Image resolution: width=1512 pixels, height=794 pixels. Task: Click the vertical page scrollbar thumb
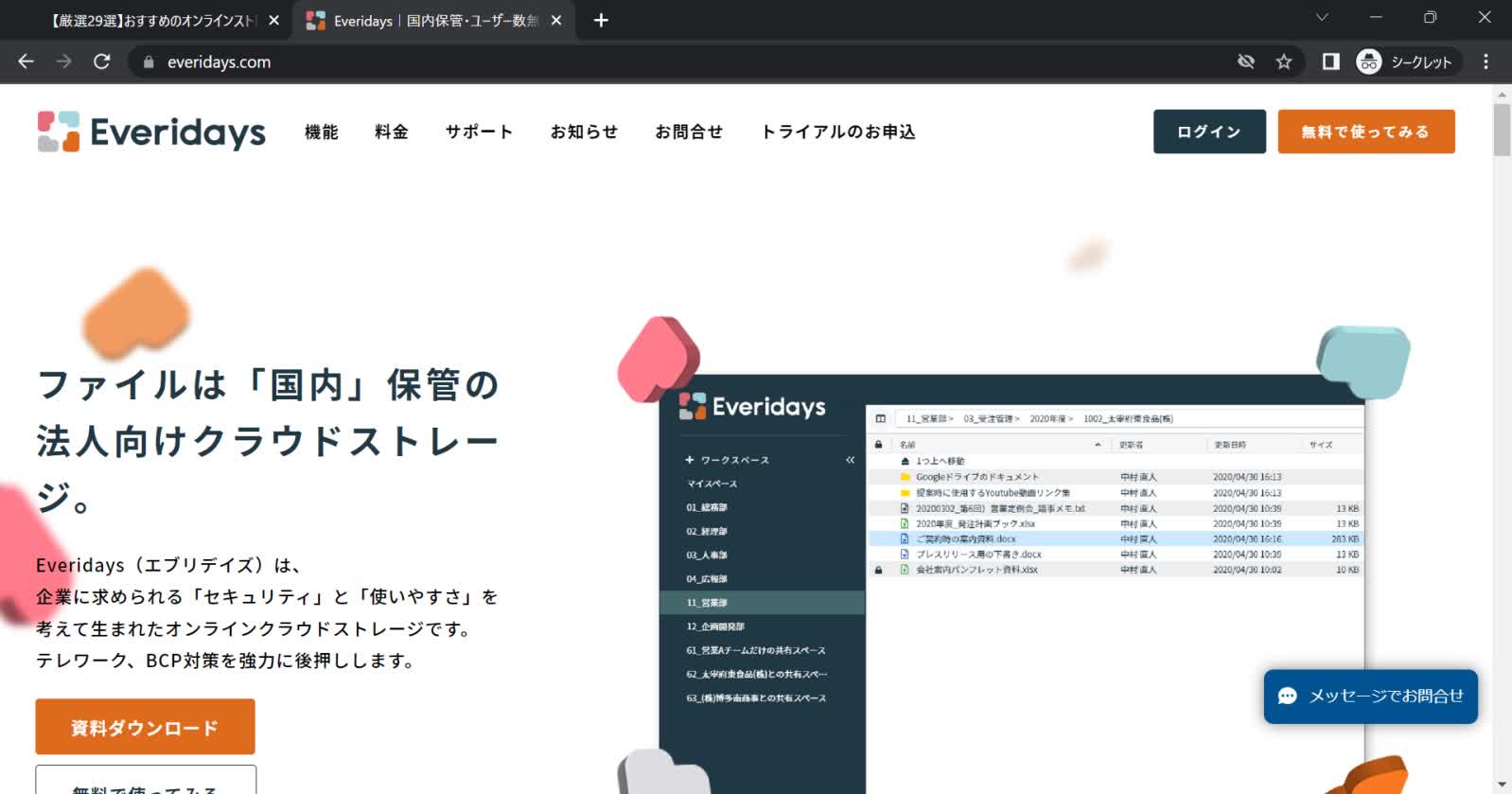[1502, 131]
